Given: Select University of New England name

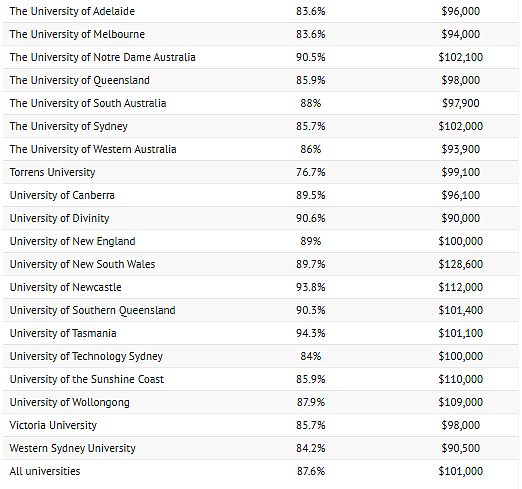Looking at the screenshot, I should [x=72, y=242].
